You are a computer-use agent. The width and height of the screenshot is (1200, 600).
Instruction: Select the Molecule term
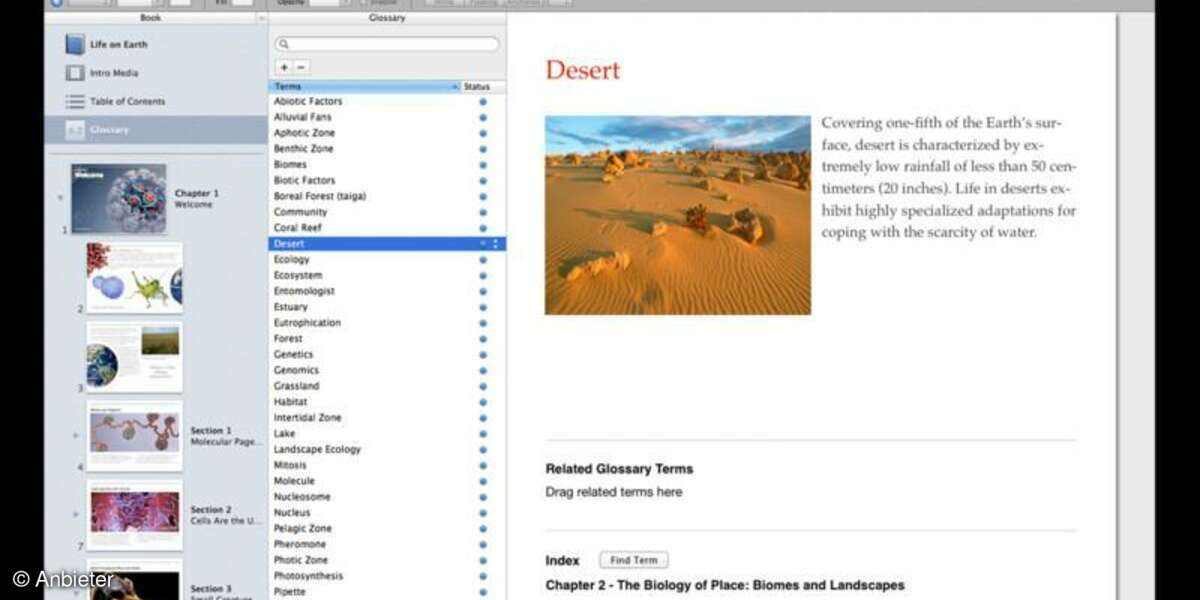tap(294, 481)
